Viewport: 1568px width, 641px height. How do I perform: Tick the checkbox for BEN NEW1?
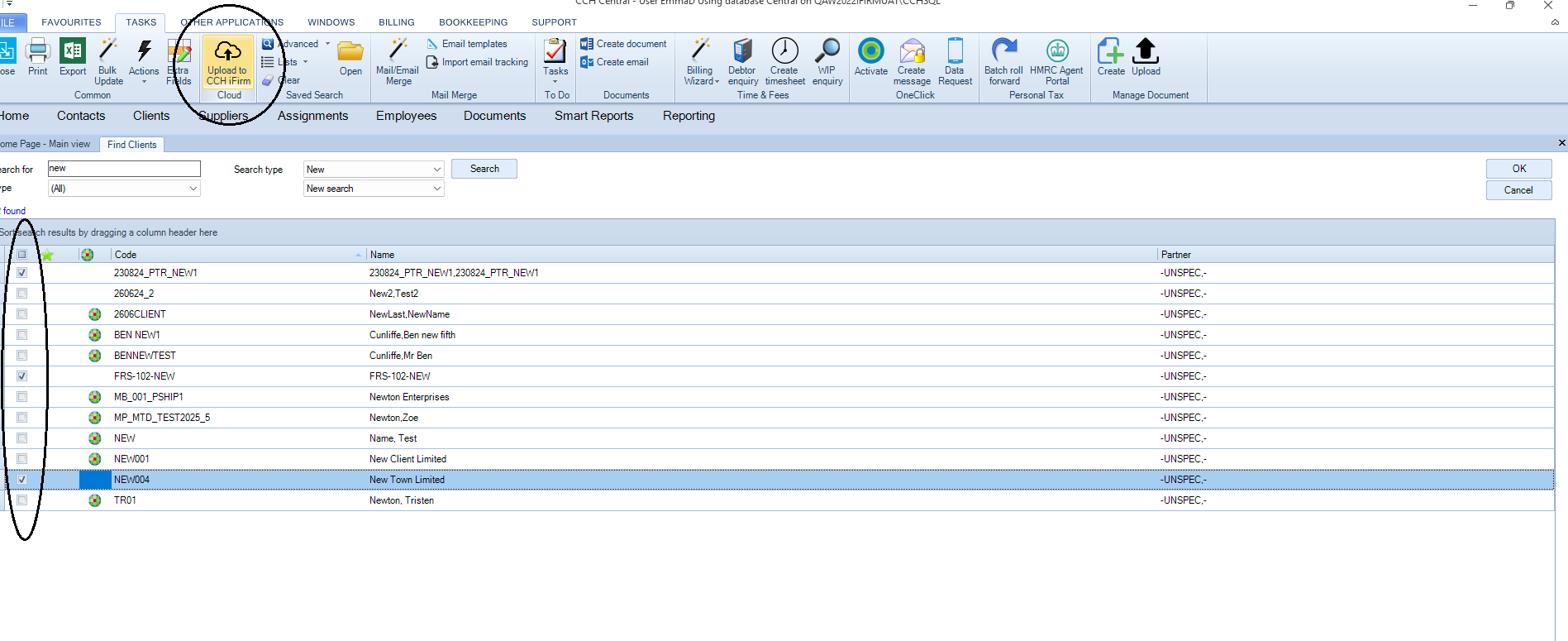coord(22,335)
